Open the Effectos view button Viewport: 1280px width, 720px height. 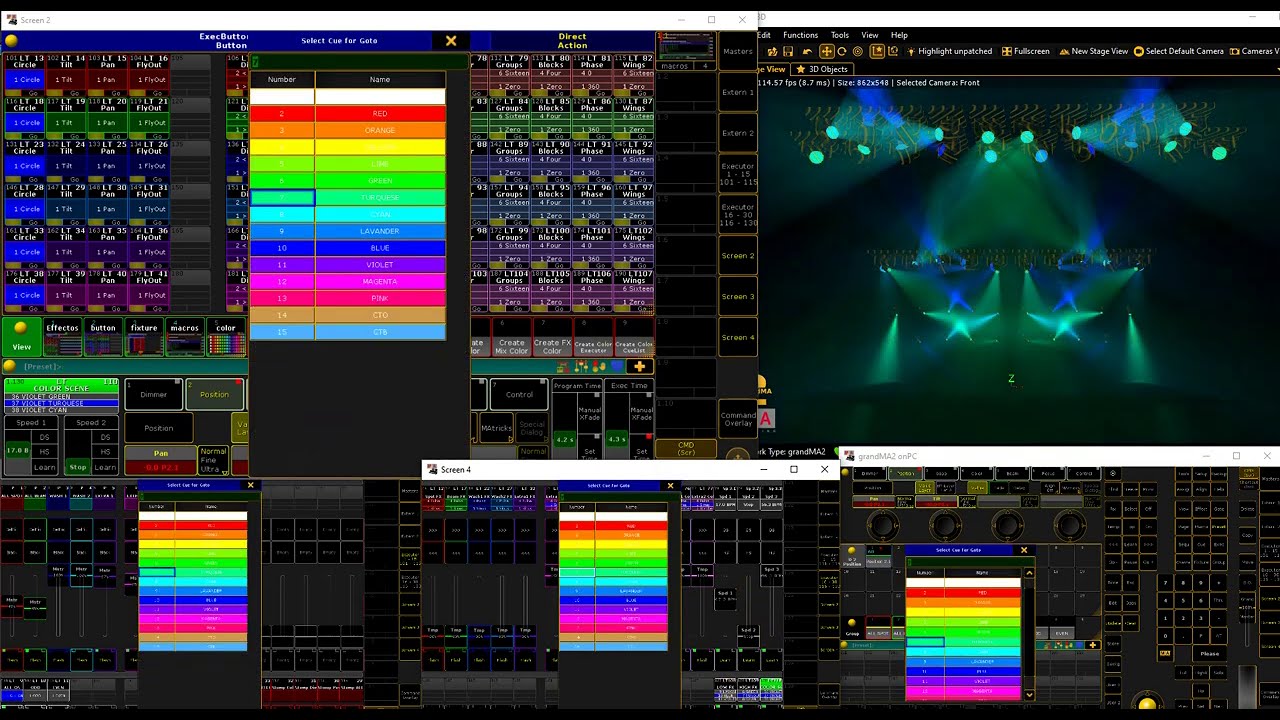point(62,338)
